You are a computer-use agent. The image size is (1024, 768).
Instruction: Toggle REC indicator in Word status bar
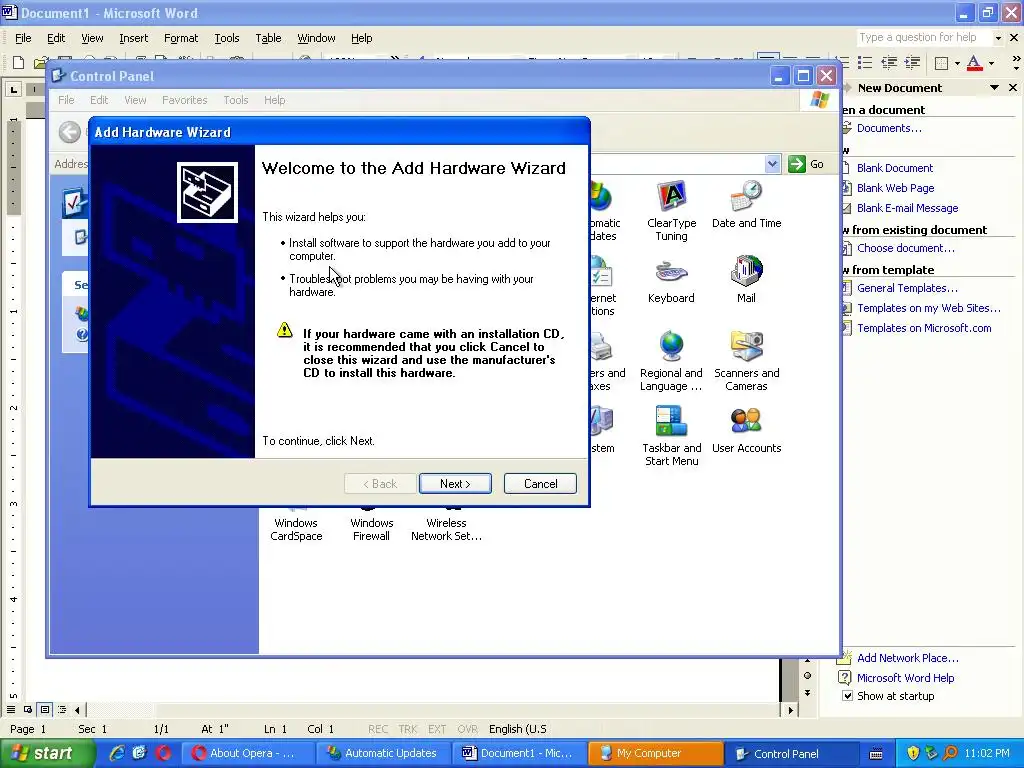tap(377, 729)
